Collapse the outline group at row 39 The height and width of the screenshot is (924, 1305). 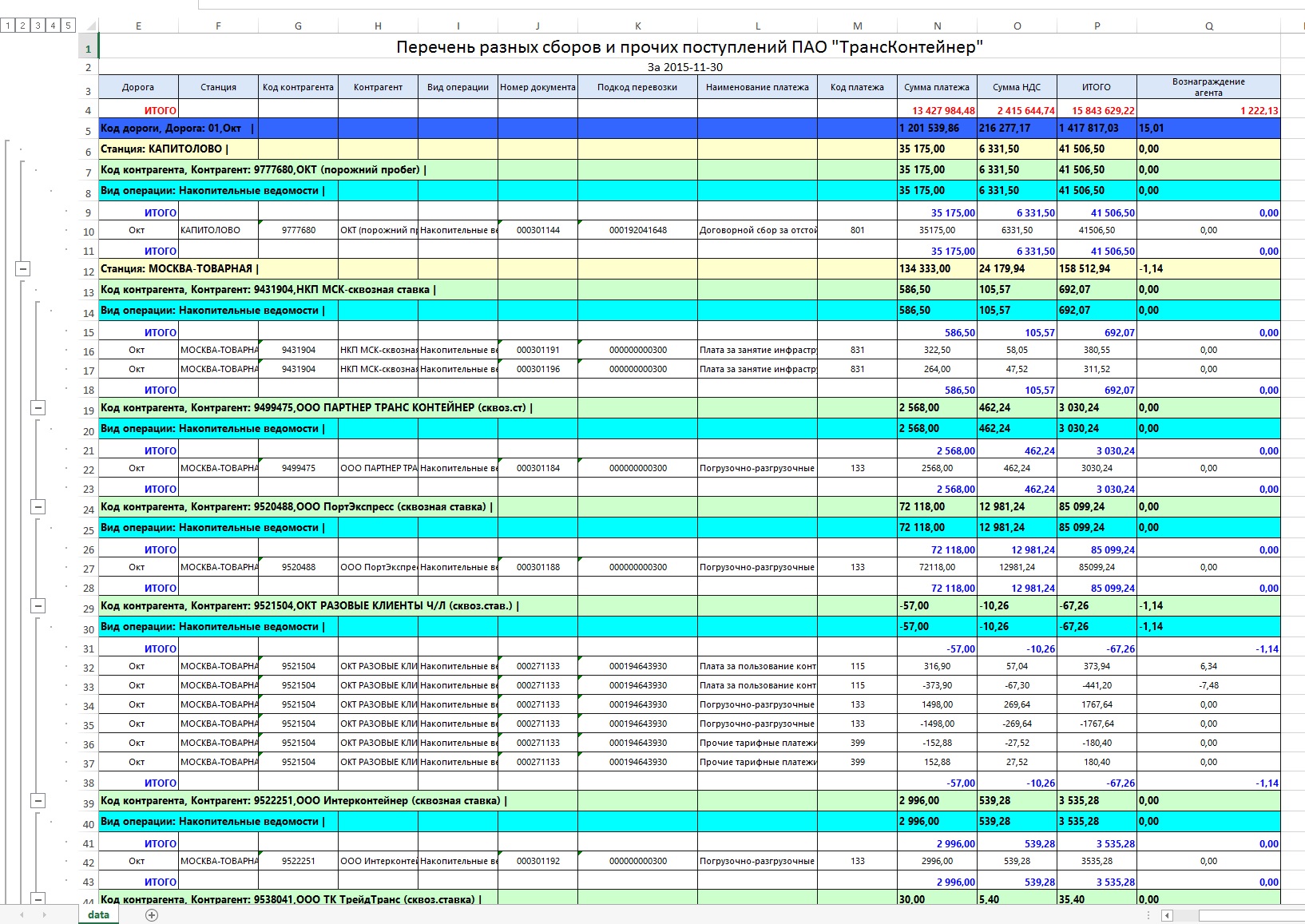(x=38, y=801)
